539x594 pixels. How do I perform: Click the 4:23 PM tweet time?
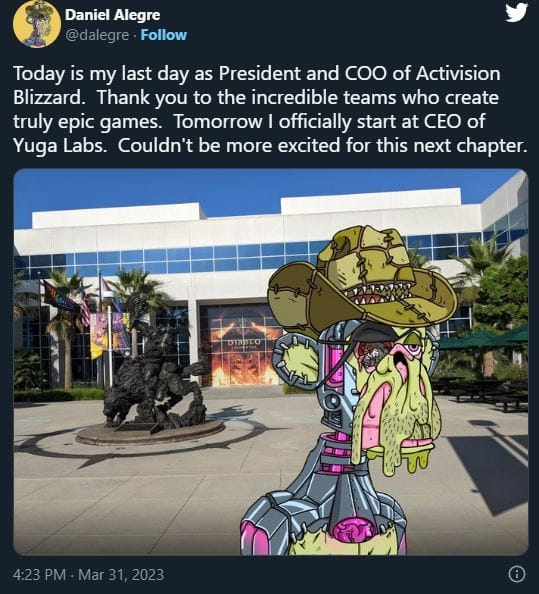[x=39, y=574]
